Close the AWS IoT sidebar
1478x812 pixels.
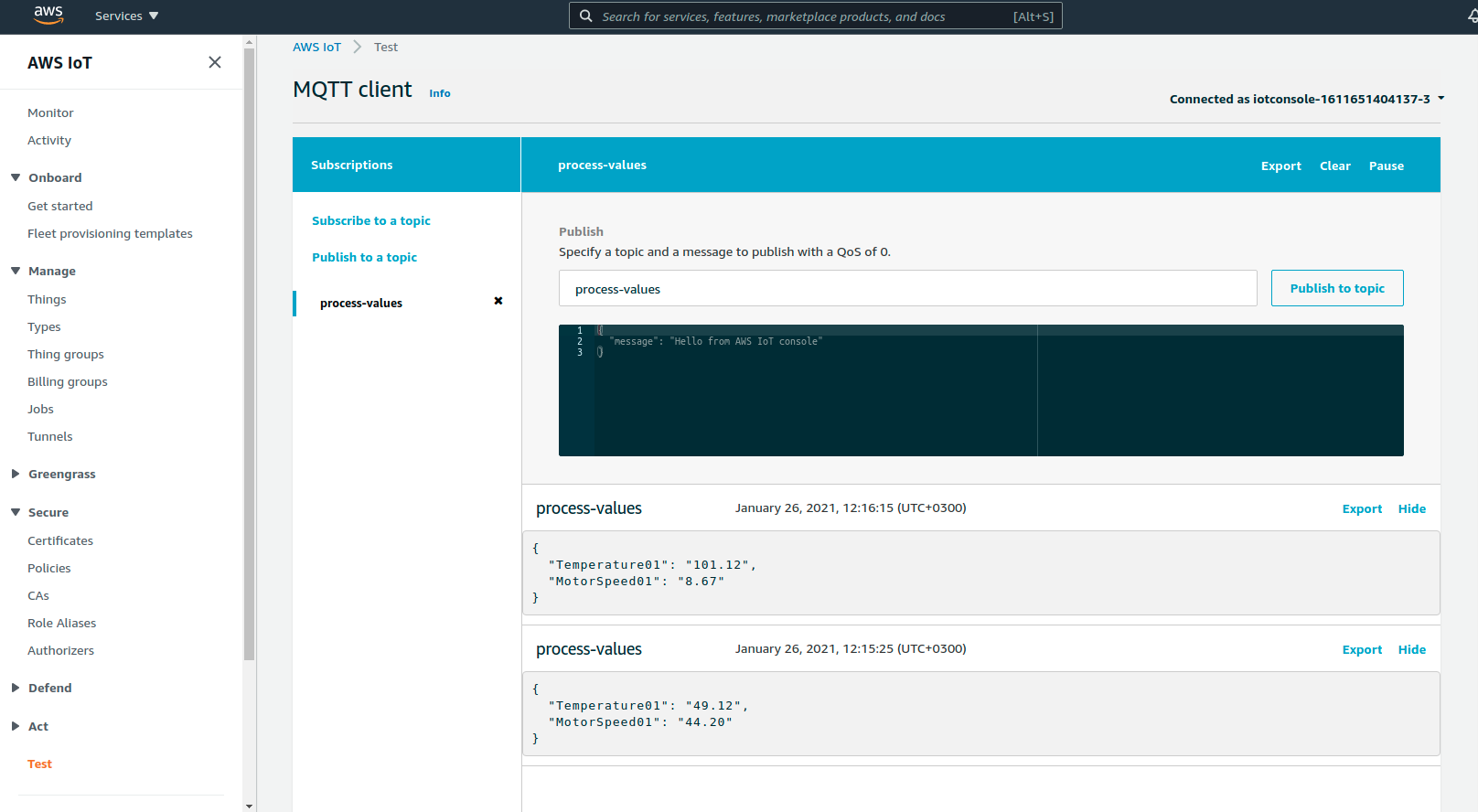click(x=215, y=62)
